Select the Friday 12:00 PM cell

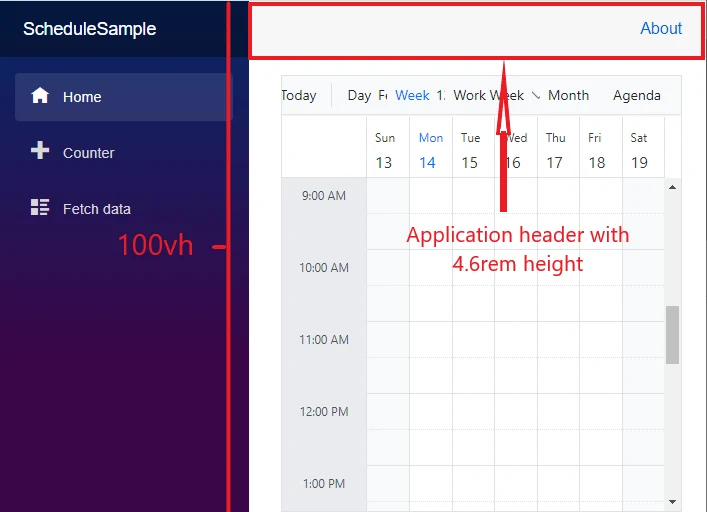click(x=601, y=411)
